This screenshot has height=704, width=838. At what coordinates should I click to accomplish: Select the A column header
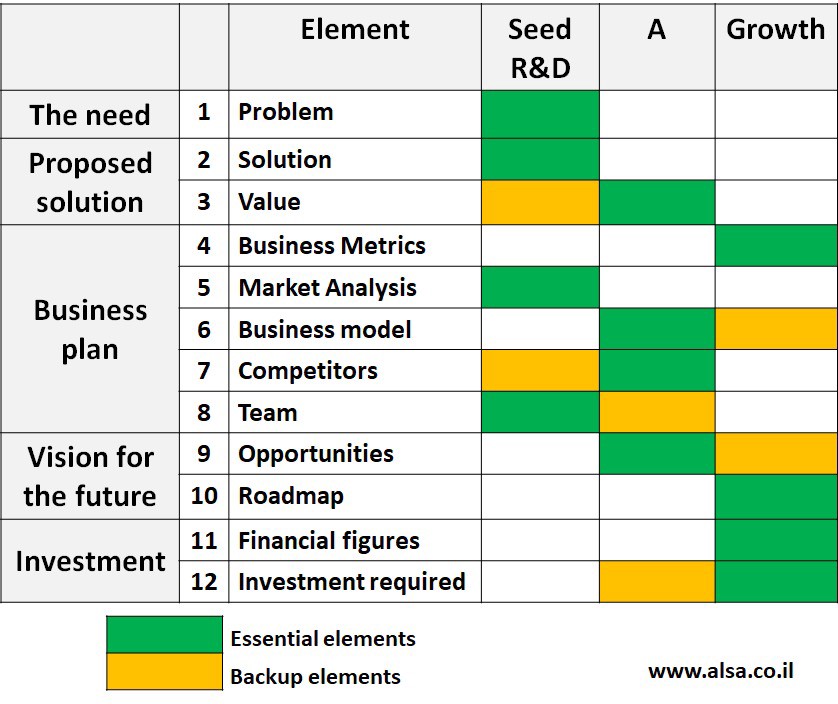coord(657,48)
